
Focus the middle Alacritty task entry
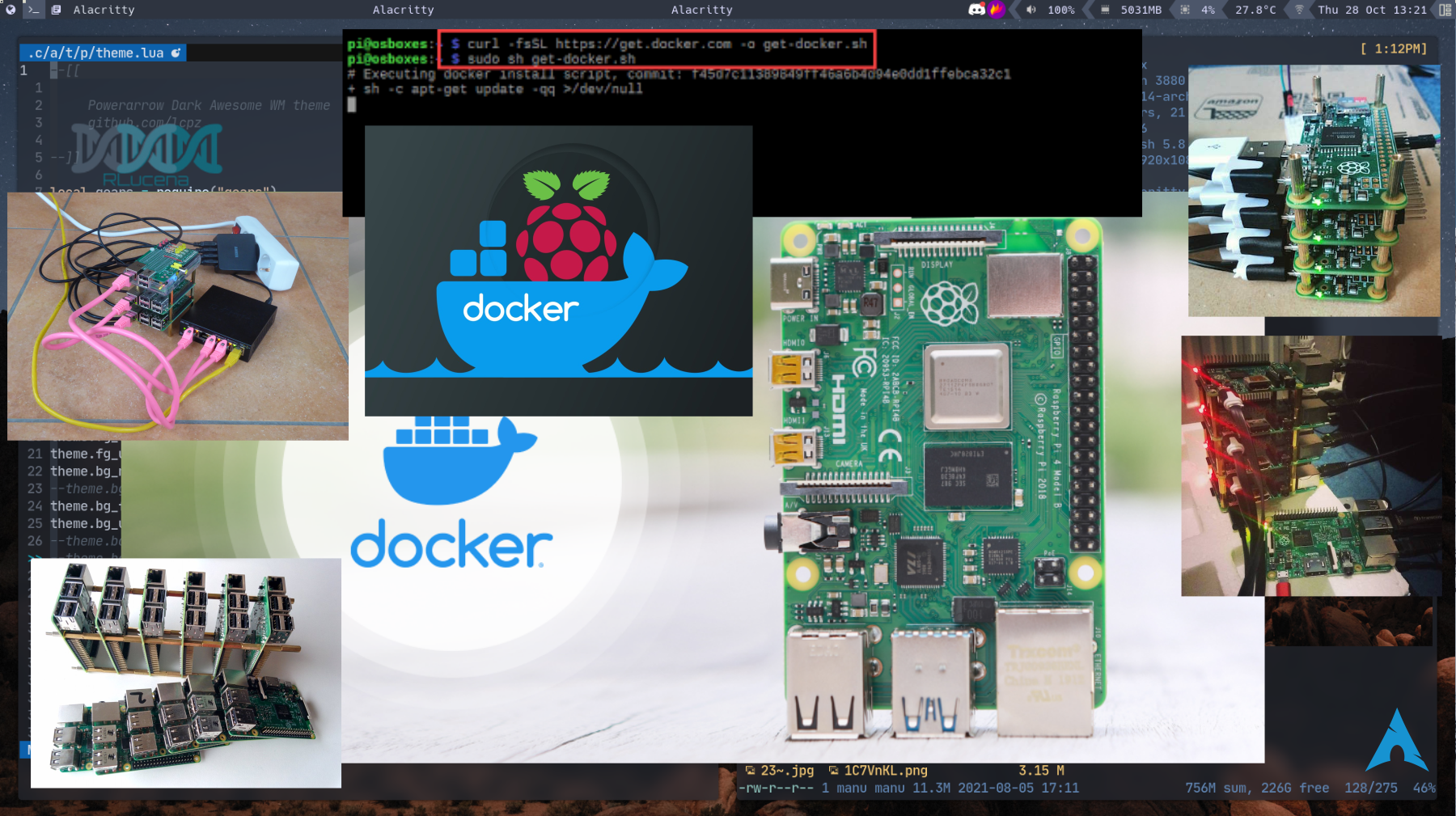(403, 10)
